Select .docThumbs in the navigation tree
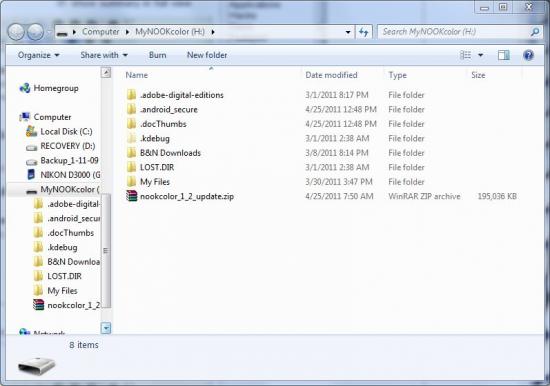The height and width of the screenshot is (386, 550). 64,233
